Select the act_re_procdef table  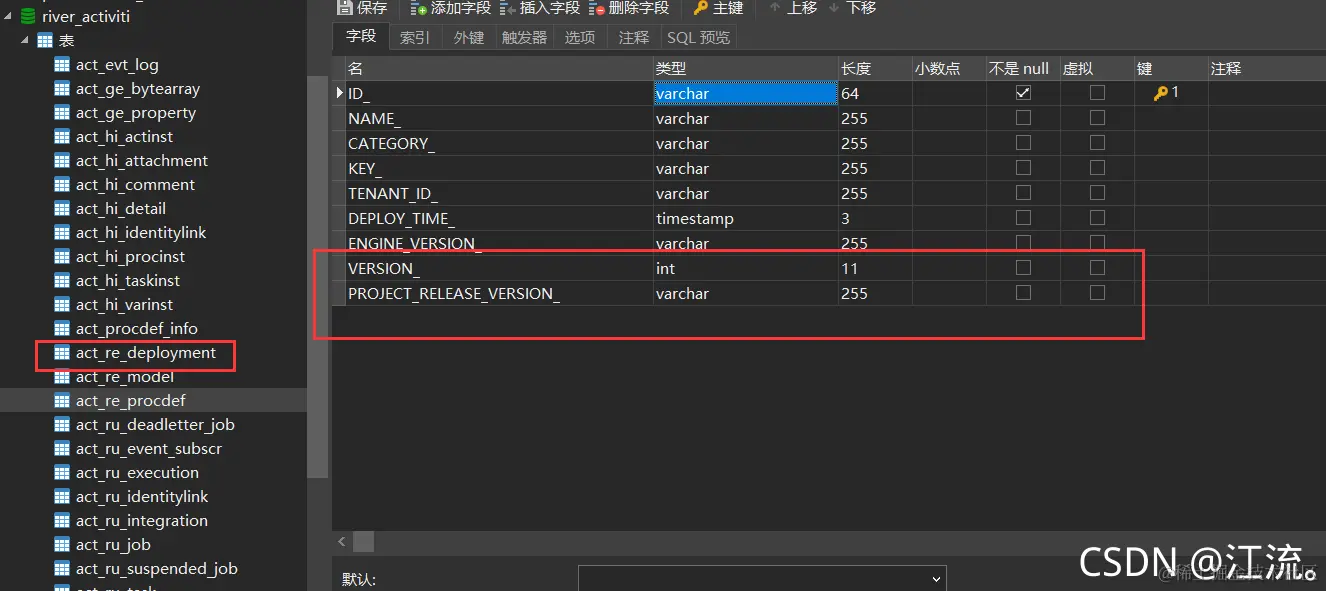point(153,401)
